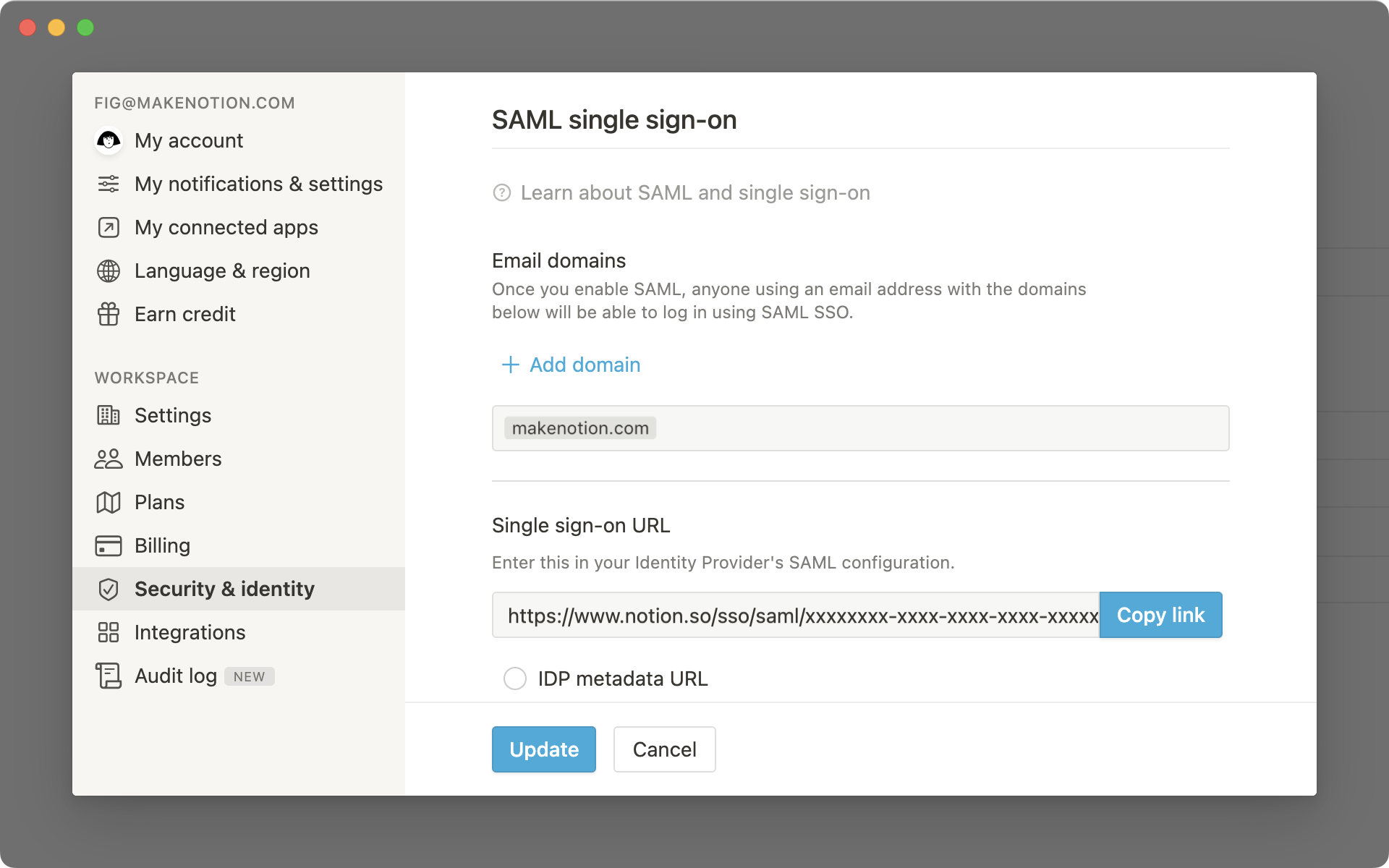
Task: Select the IDP metadata URL radio button
Action: tap(514, 678)
